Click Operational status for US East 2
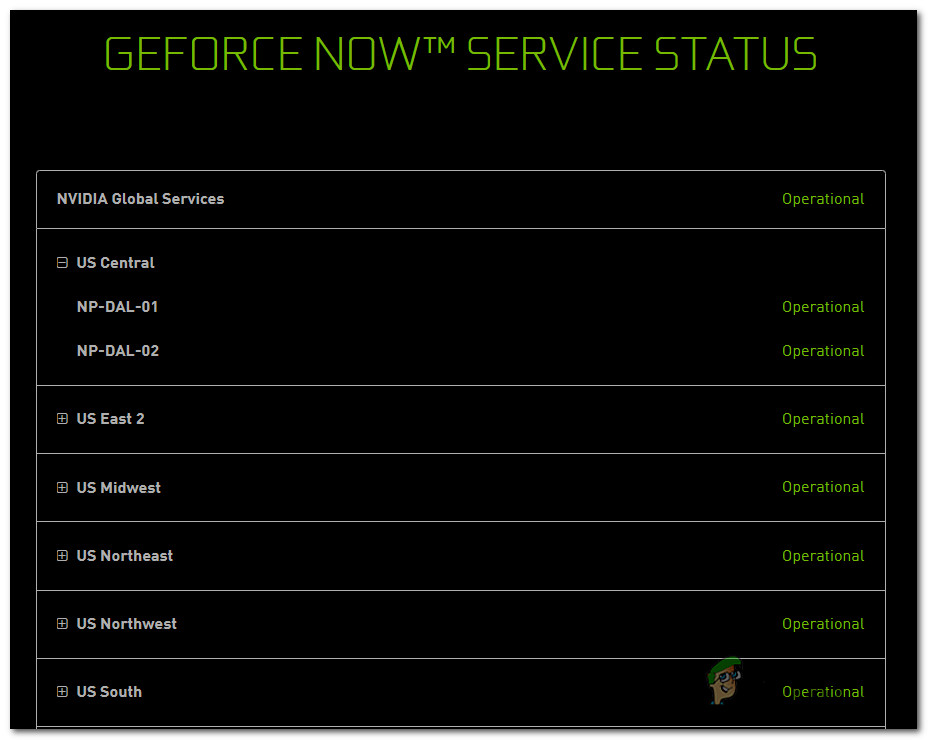 pos(822,419)
